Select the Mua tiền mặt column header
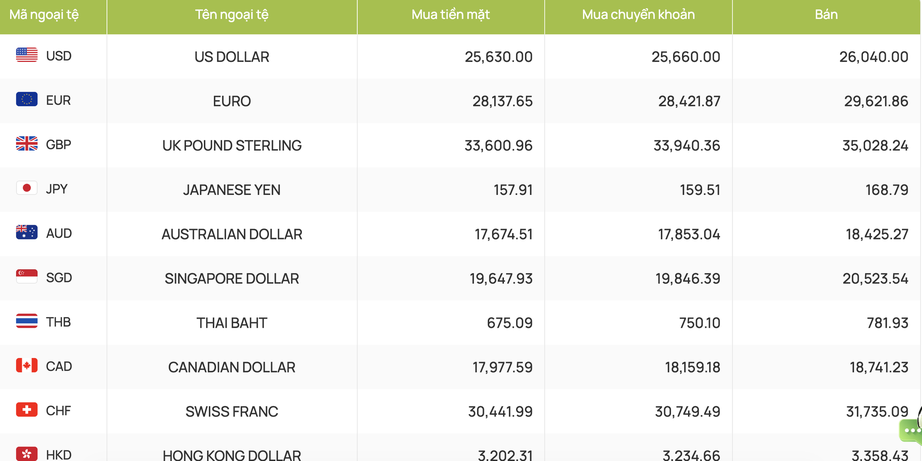Viewport: 922px width, 461px height. point(450,16)
